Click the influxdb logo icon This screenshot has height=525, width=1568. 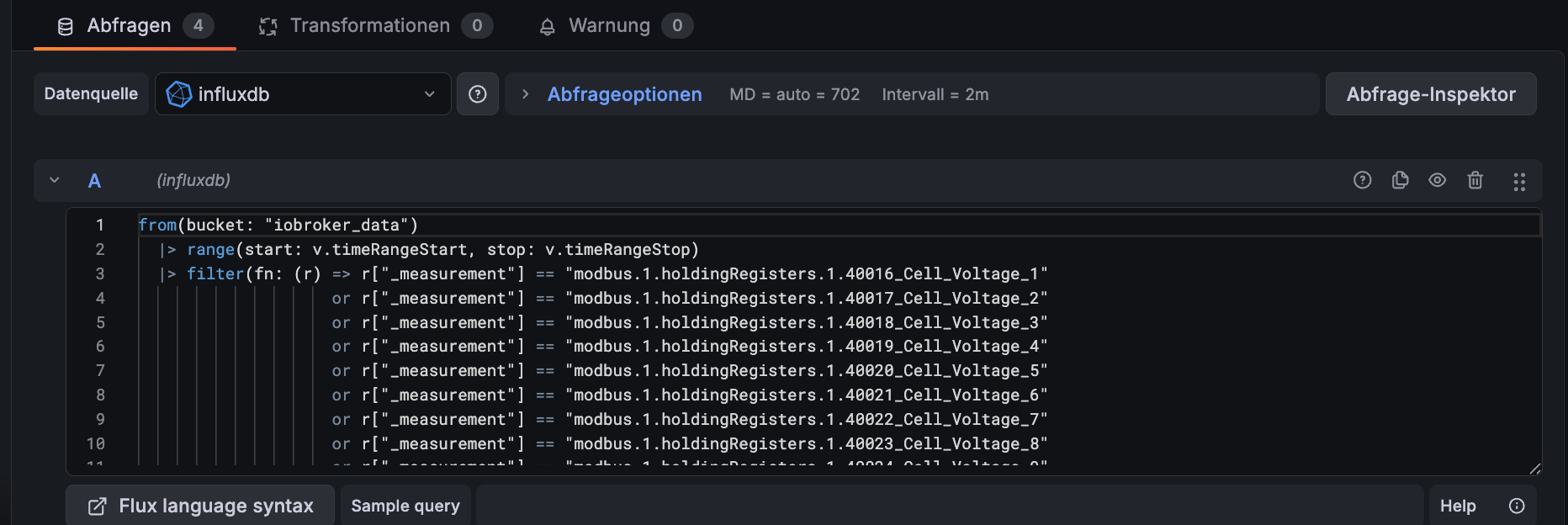(x=178, y=94)
